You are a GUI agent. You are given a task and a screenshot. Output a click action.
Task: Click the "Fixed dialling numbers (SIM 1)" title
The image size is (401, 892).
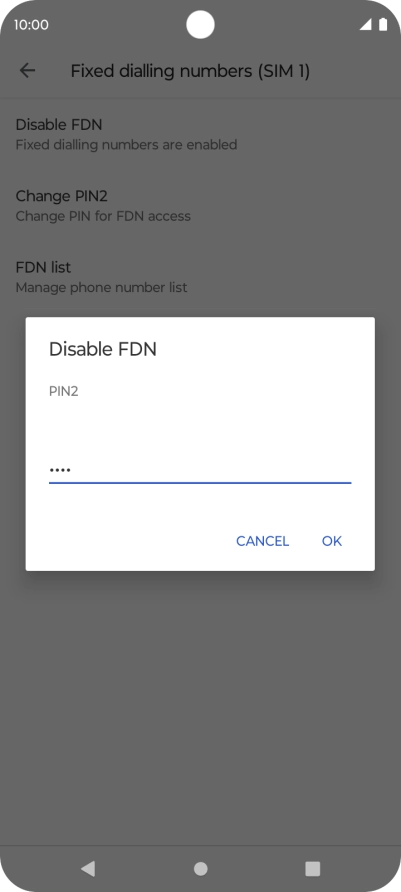tap(190, 71)
